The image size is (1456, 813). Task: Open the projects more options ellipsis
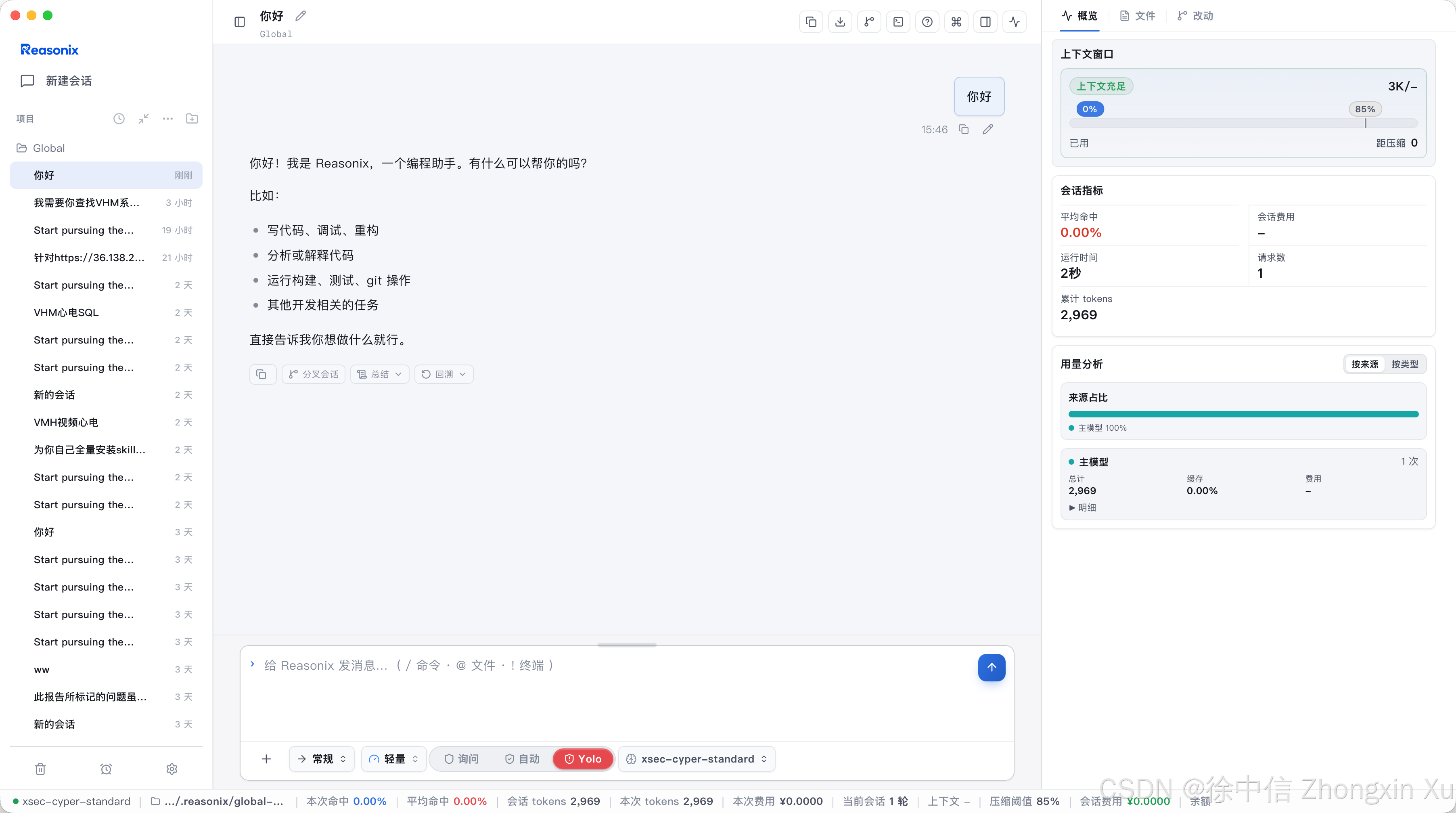click(x=168, y=119)
